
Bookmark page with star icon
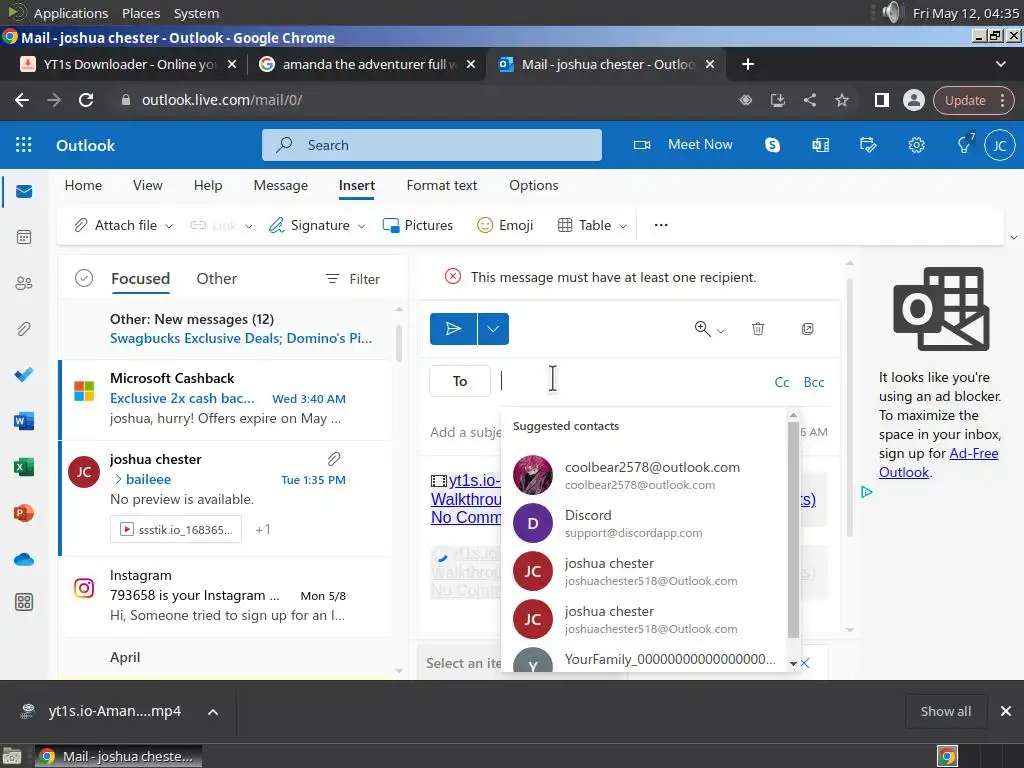pyautogui.click(x=842, y=100)
